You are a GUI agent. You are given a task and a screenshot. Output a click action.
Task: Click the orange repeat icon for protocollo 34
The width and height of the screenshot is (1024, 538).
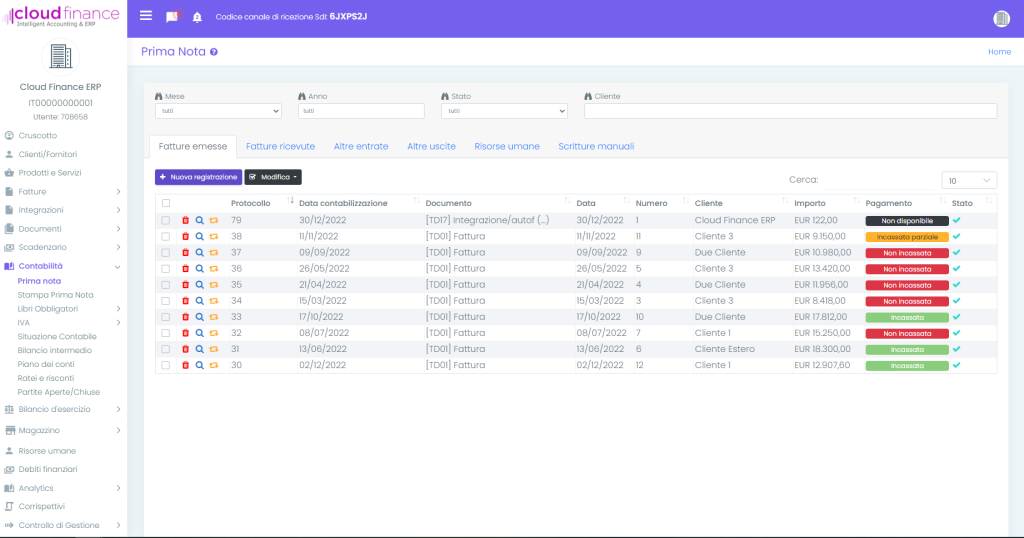click(214, 301)
